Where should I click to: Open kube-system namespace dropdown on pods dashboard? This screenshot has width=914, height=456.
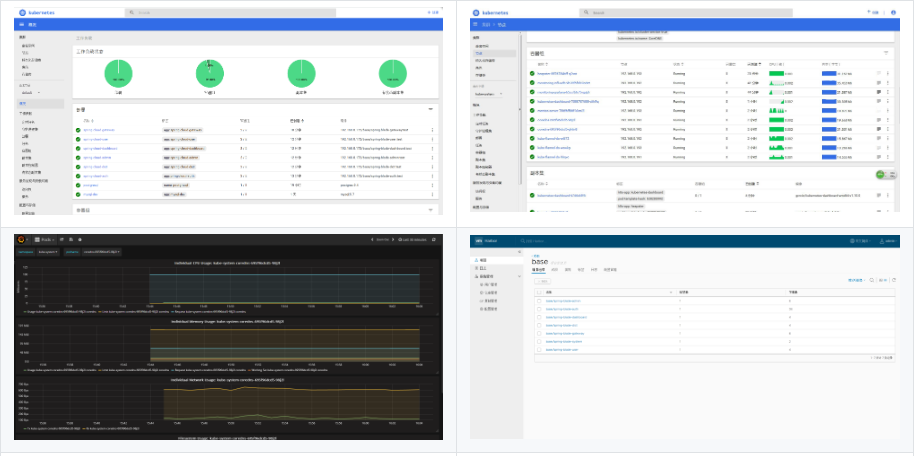[488, 93]
